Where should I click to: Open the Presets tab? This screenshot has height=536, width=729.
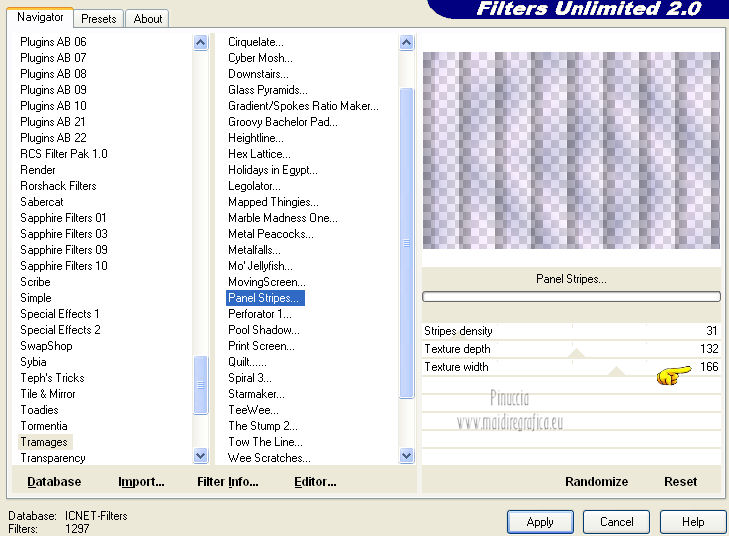coord(99,19)
